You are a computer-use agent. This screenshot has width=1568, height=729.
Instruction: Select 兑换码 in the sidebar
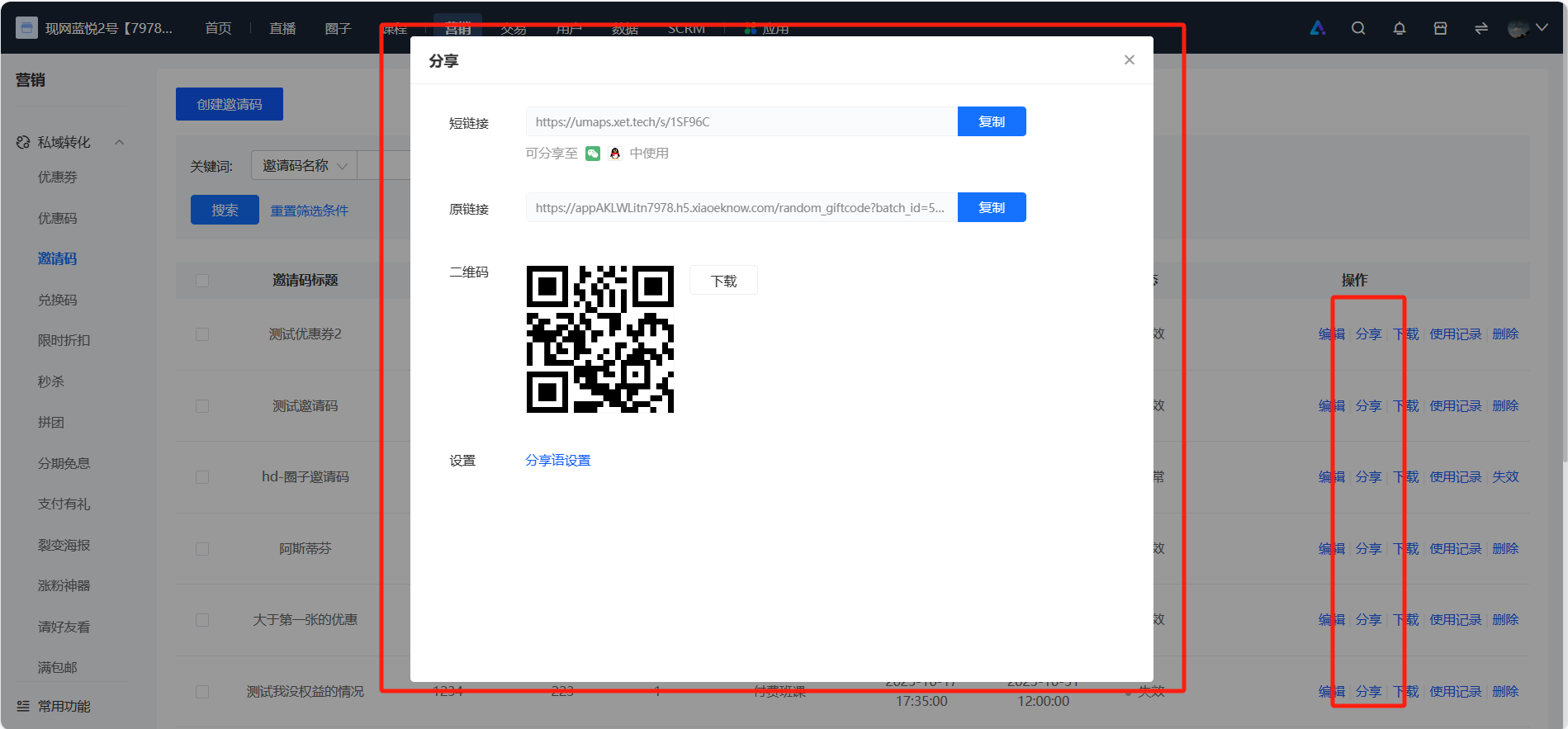click(57, 300)
